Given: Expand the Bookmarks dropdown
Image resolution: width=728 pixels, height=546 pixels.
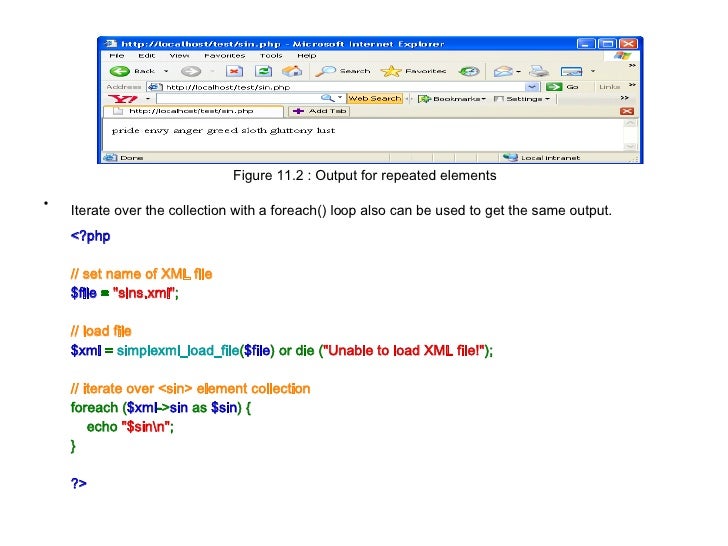Looking at the screenshot, I should coord(483,99).
